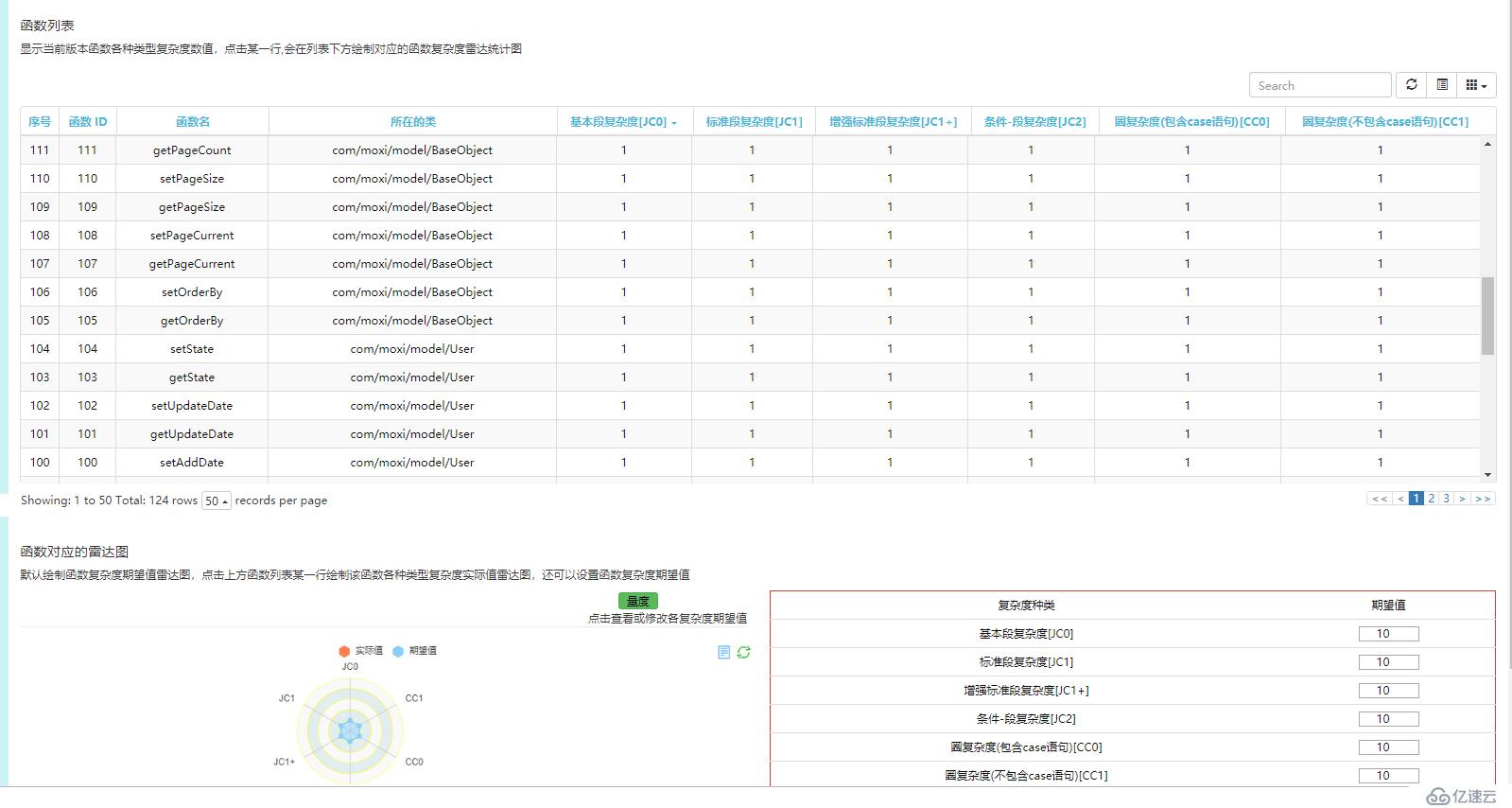This screenshot has width=1512, height=808.
Task: Toggle 期望值 legend series in radar chart
Action: (415, 651)
